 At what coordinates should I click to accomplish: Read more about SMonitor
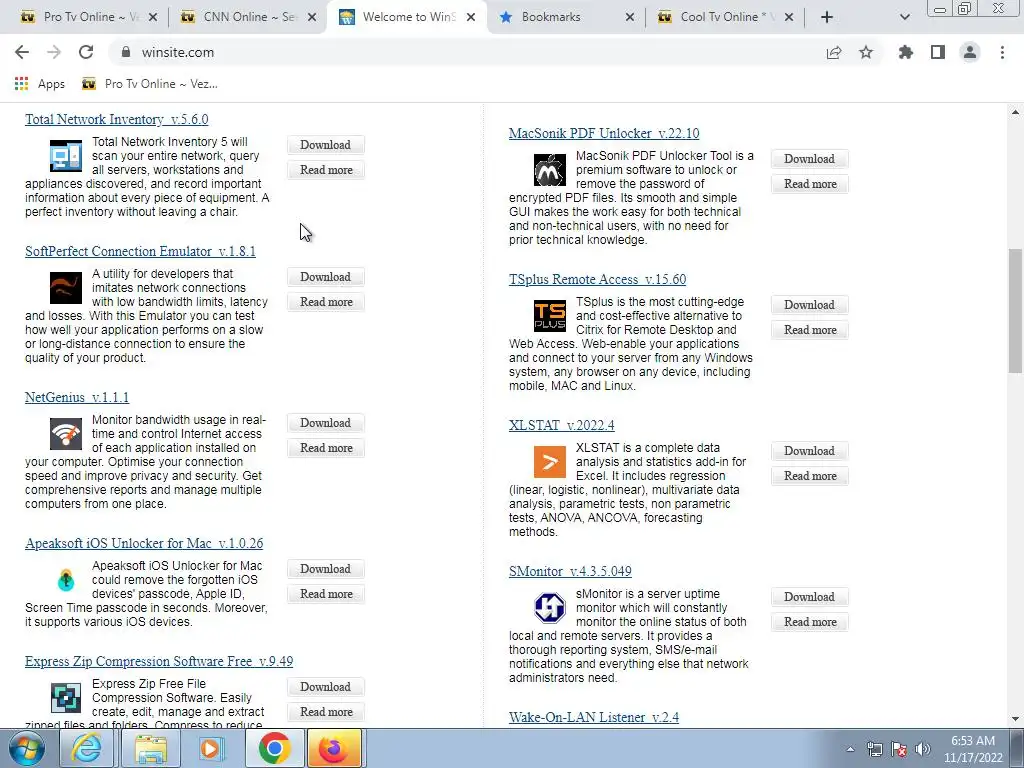(x=810, y=622)
